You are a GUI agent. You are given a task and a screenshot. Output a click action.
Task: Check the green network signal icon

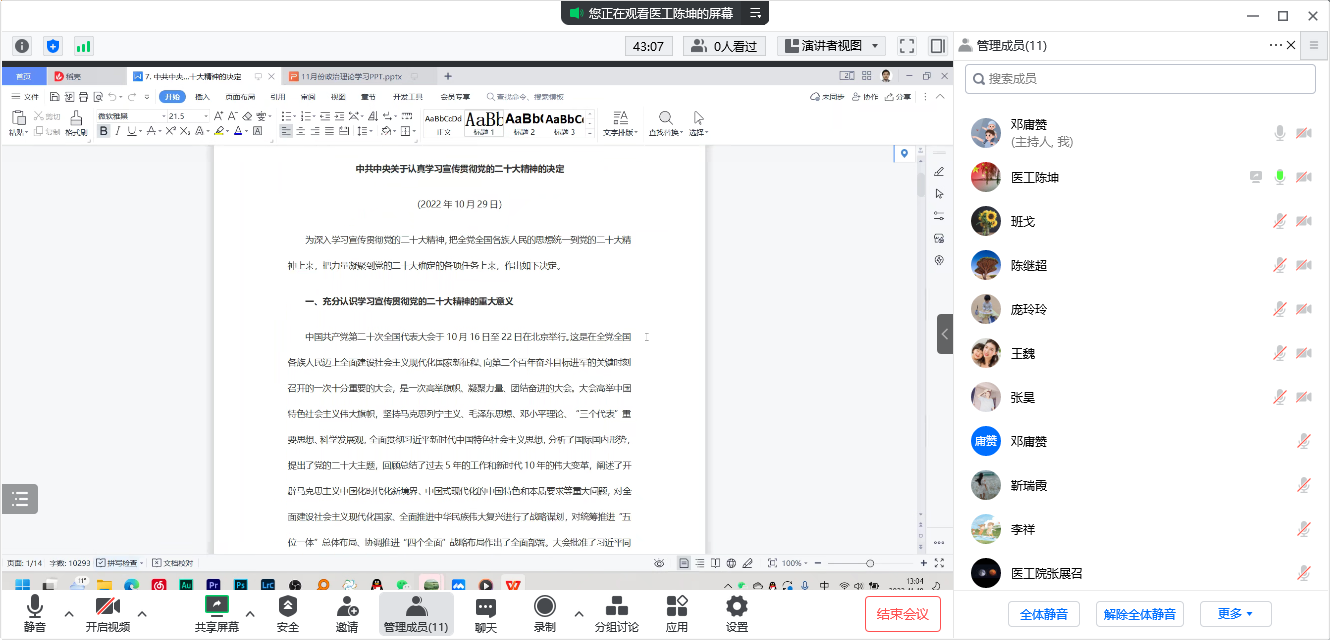coord(83,46)
